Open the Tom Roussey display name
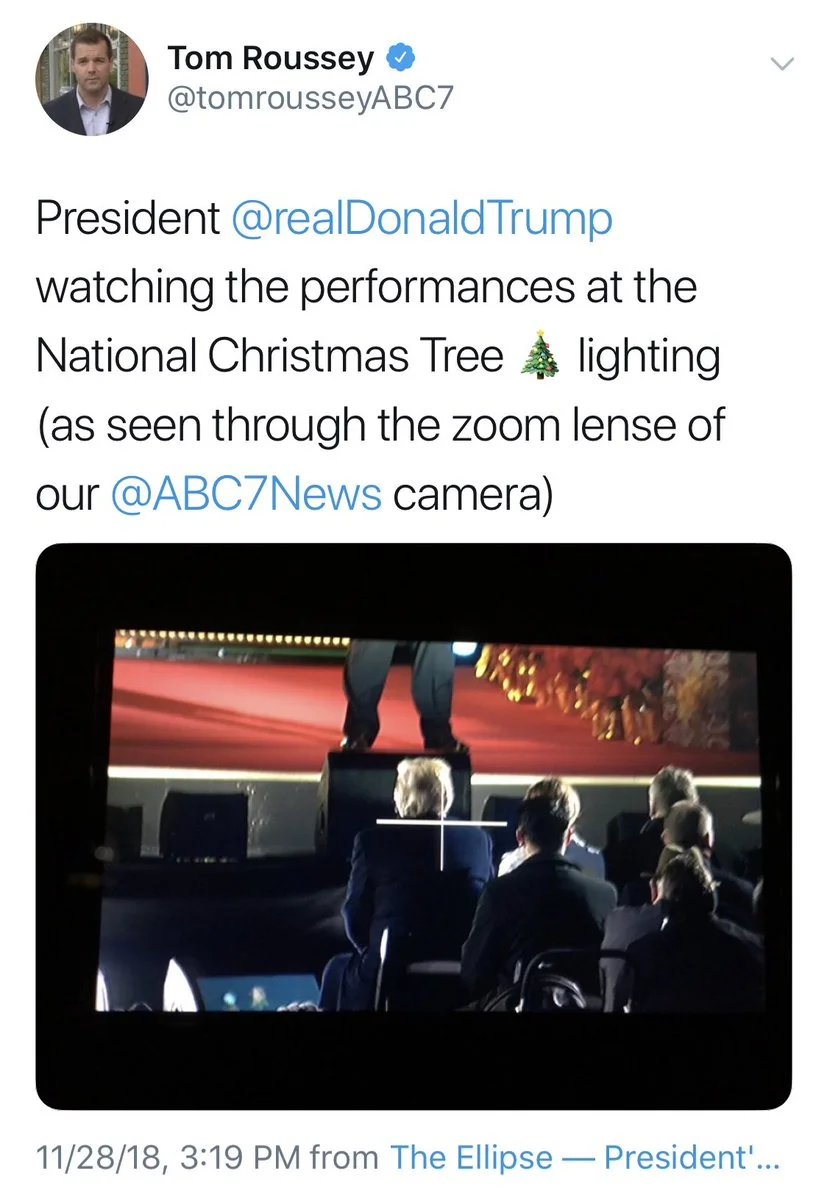Viewport: 827px width, 1199px height. tap(271, 57)
